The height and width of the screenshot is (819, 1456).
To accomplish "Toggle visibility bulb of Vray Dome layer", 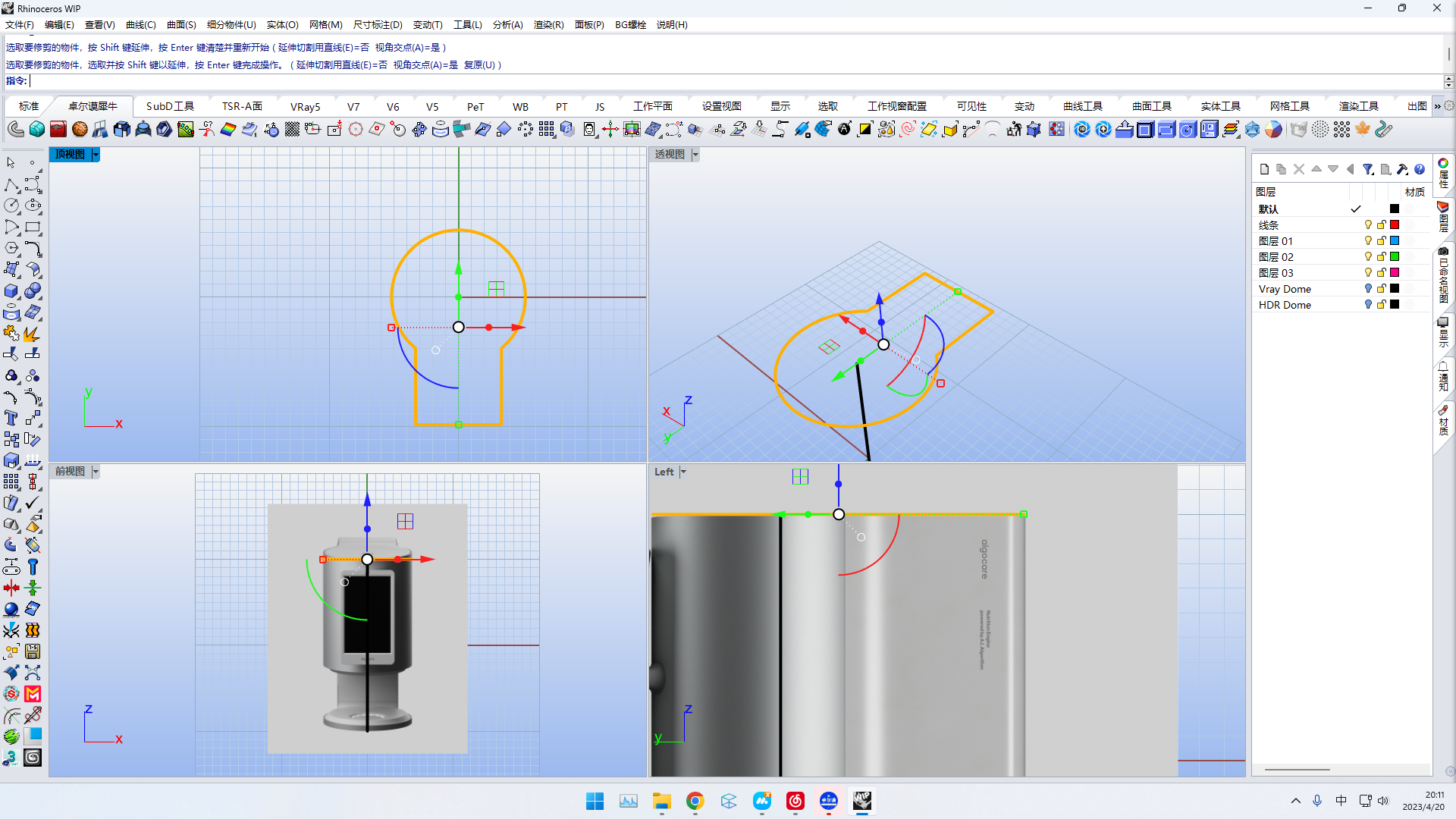I will [1368, 289].
